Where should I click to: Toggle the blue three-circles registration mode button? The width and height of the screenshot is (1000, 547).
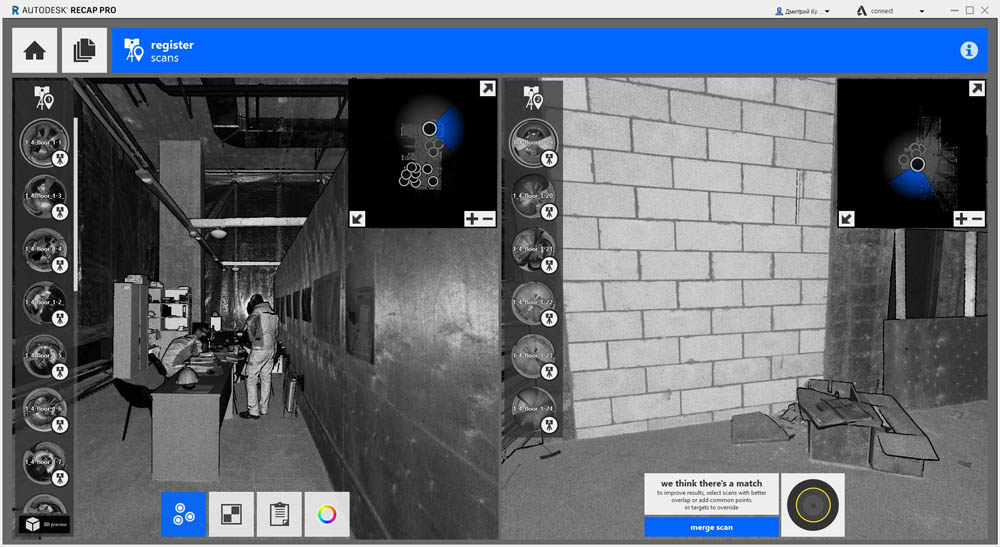tap(184, 514)
